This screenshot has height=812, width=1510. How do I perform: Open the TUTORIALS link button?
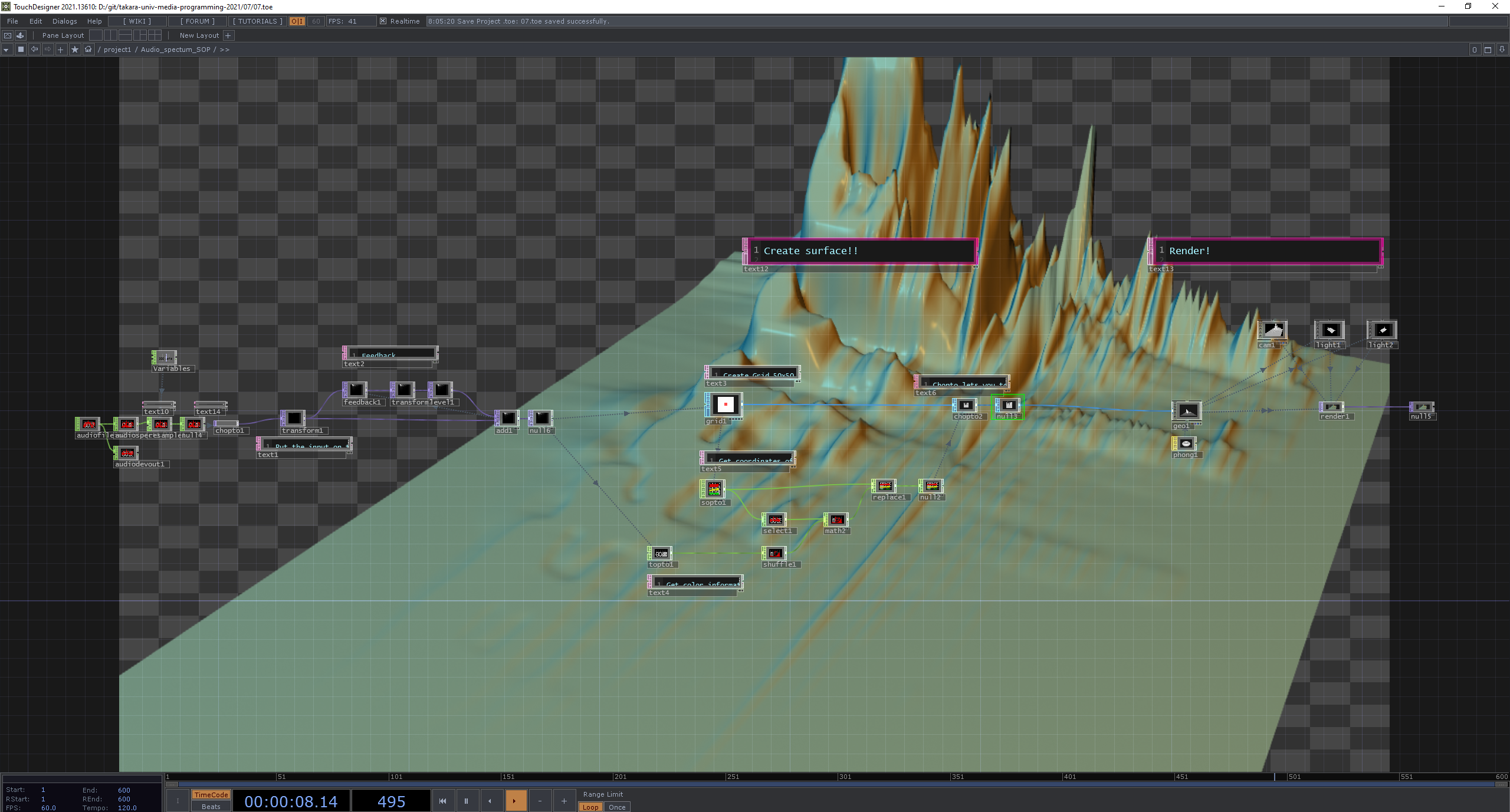coord(257,21)
